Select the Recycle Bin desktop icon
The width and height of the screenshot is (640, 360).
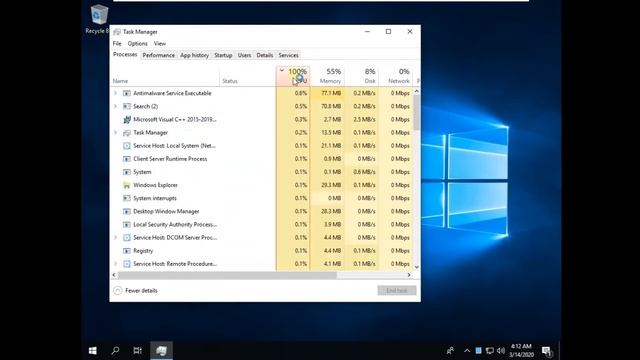click(98, 19)
